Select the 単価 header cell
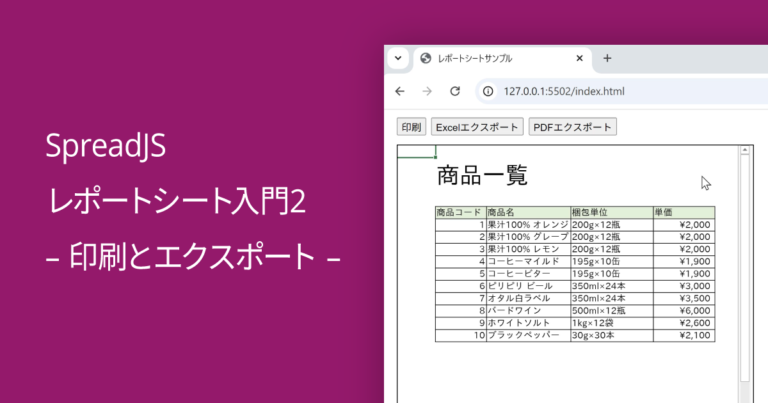 click(x=684, y=213)
